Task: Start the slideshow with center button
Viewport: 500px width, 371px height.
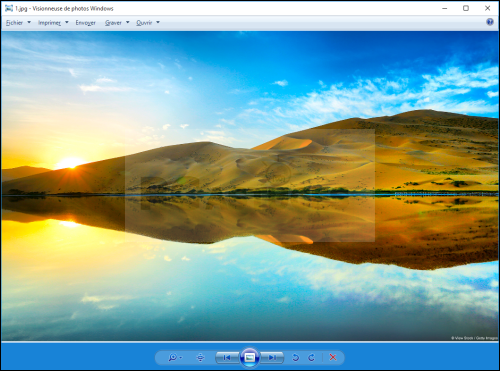Action: (x=250, y=358)
